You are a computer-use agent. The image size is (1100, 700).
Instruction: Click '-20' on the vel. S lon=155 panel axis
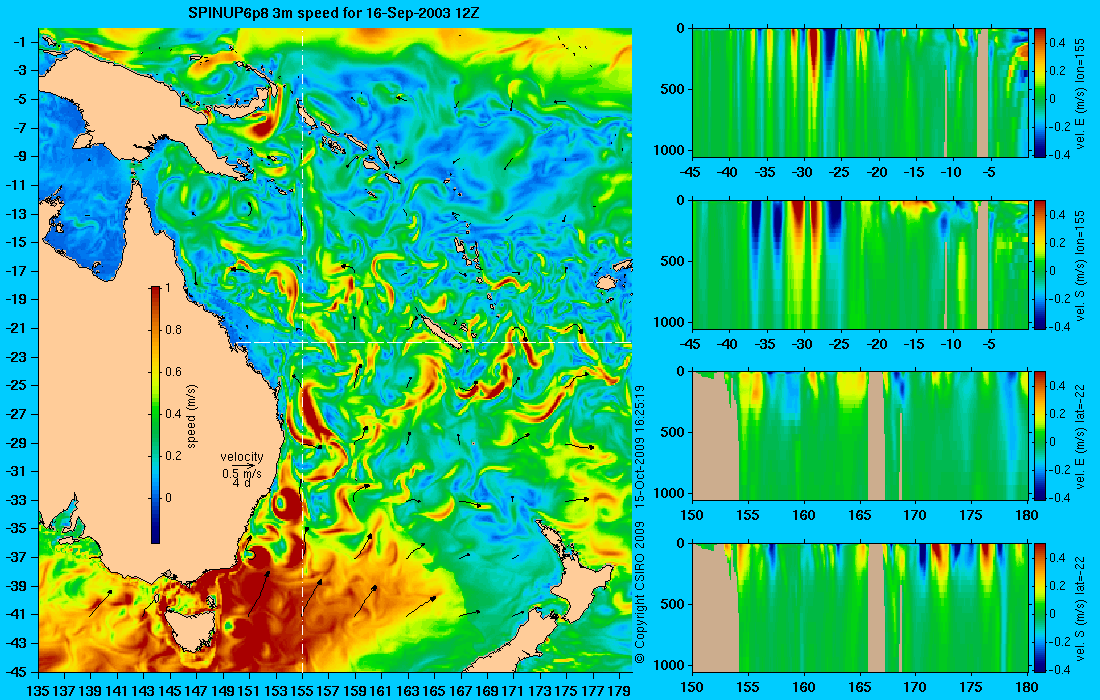[x=876, y=344]
